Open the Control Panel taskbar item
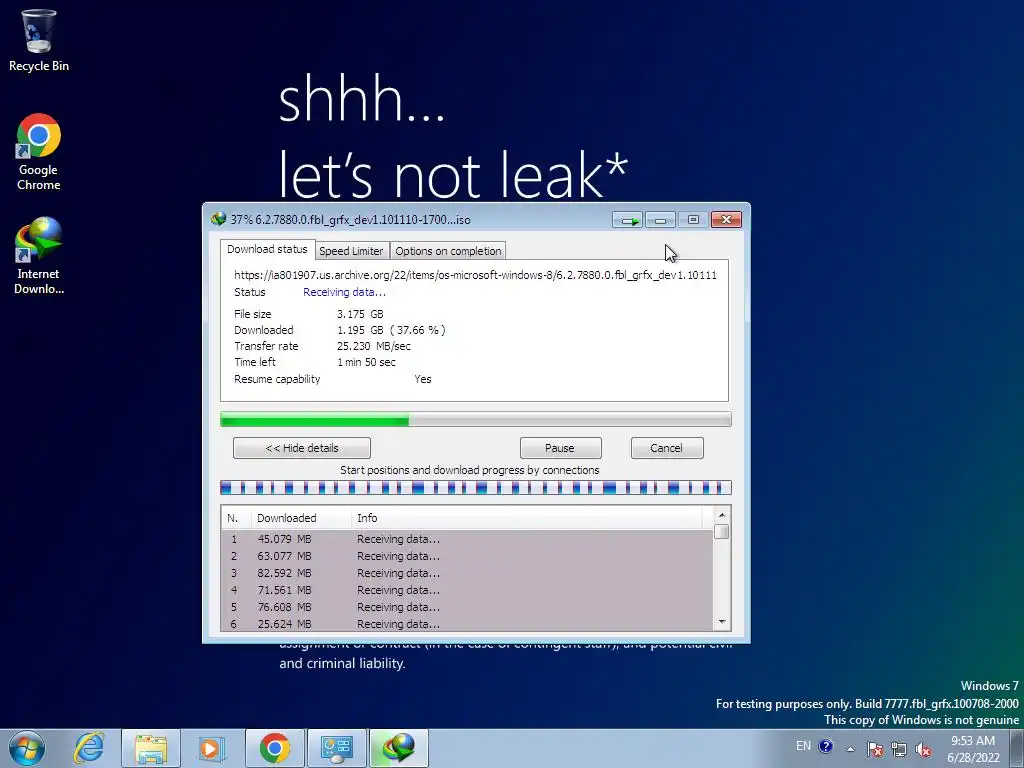The height and width of the screenshot is (768, 1024). pyautogui.click(x=337, y=748)
